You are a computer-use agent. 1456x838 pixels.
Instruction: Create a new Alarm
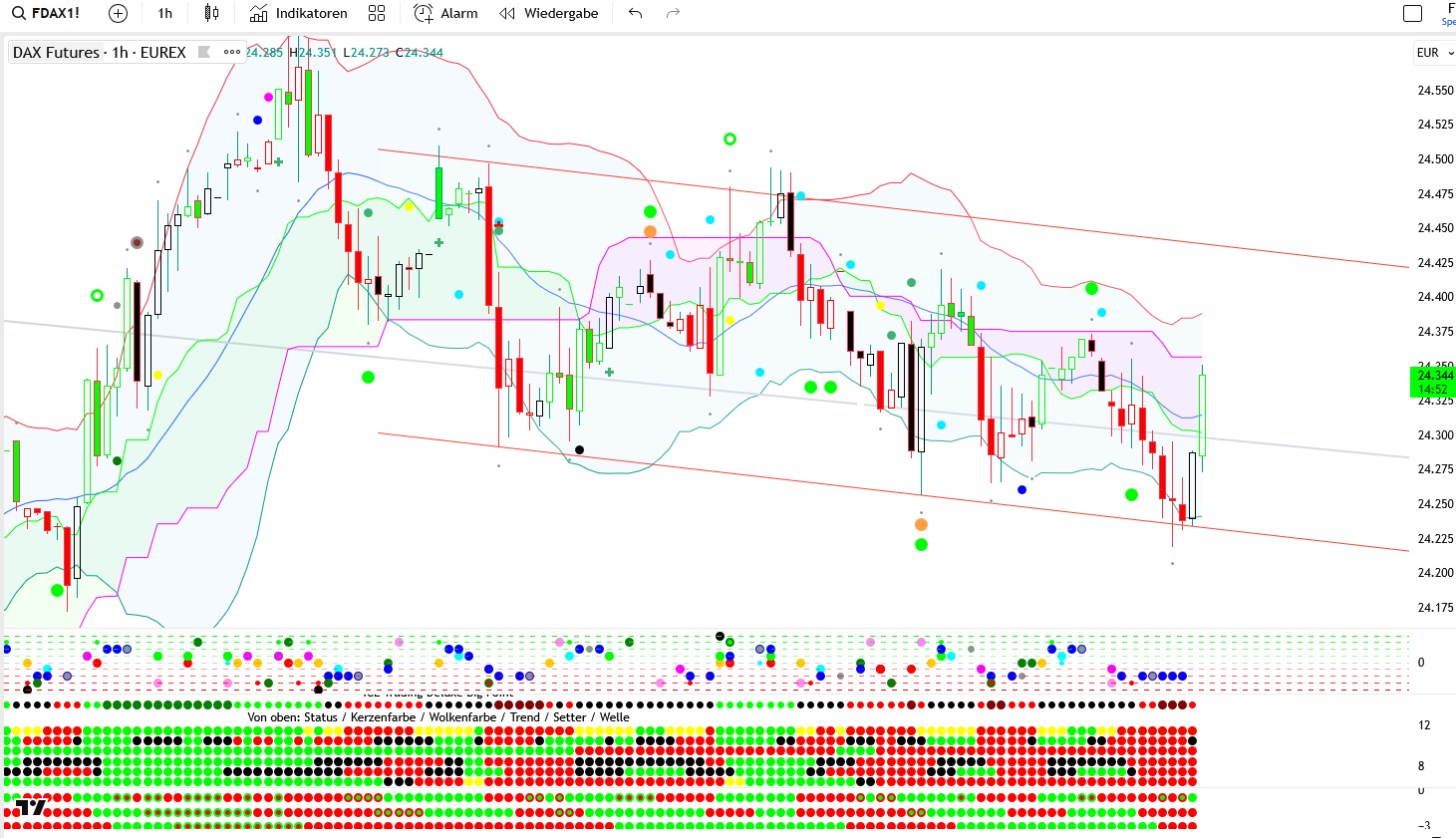445,13
